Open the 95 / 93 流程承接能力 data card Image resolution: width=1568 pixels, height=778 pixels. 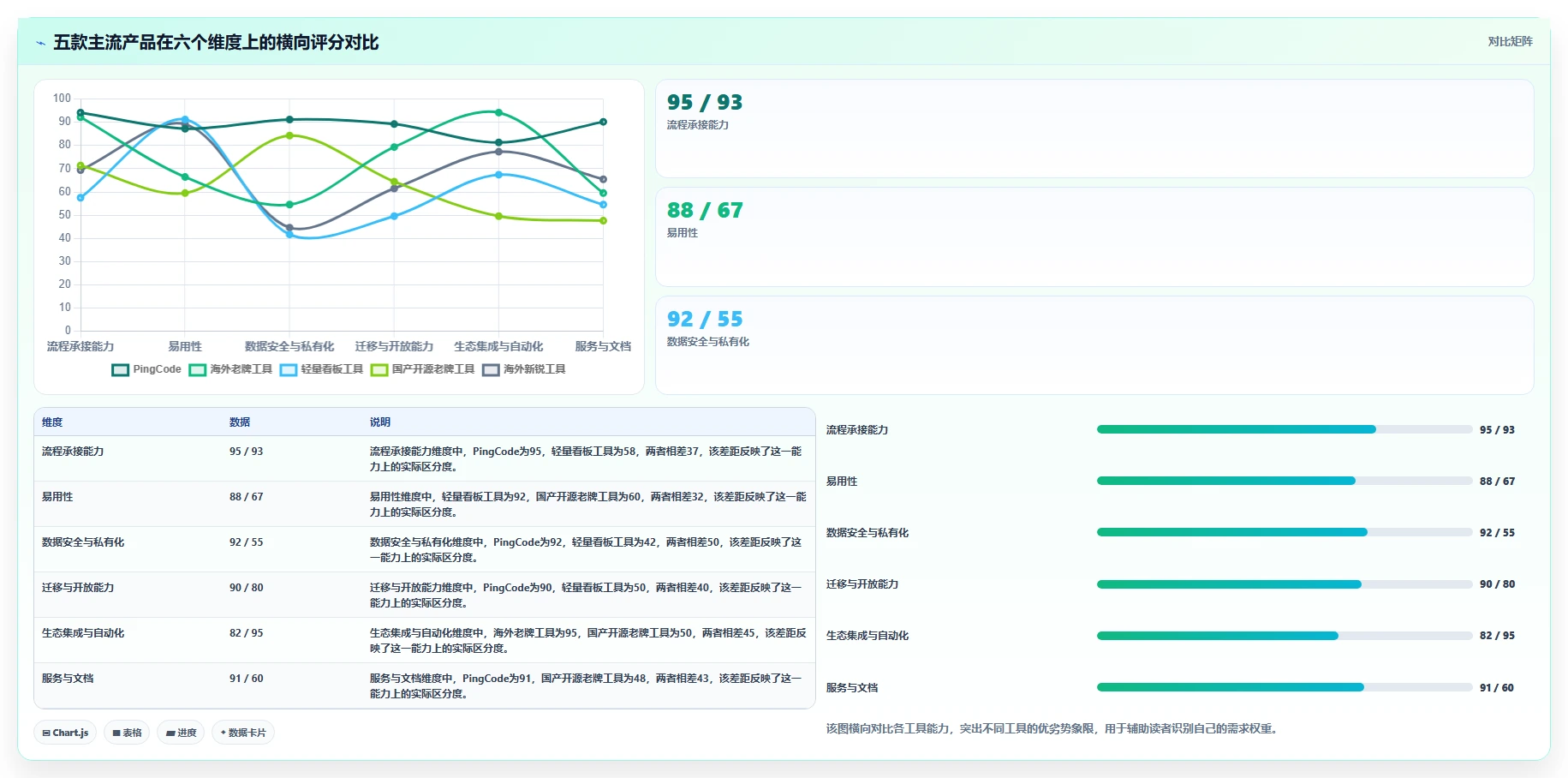click(x=1094, y=129)
